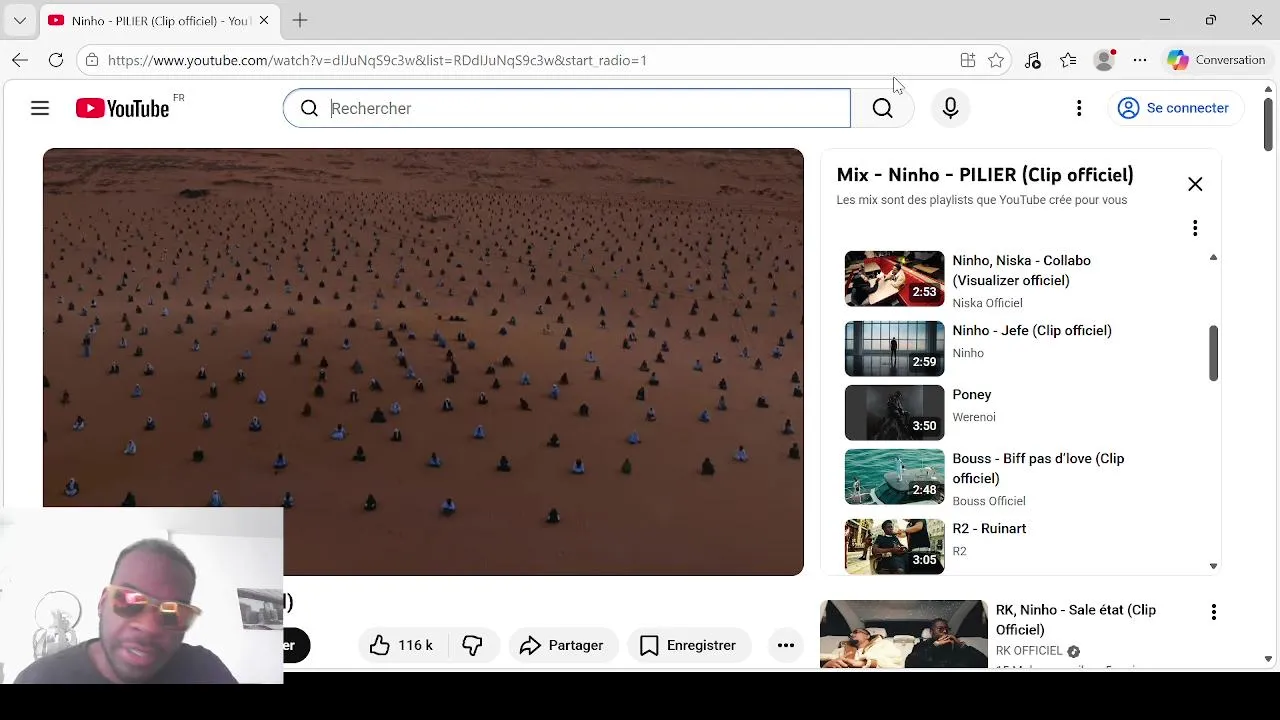Image resolution: width=1280 pixels, height=720 pixels.
Task: Click the Mix - Ninho - PILIER heading
Action: tap(985, 175)
